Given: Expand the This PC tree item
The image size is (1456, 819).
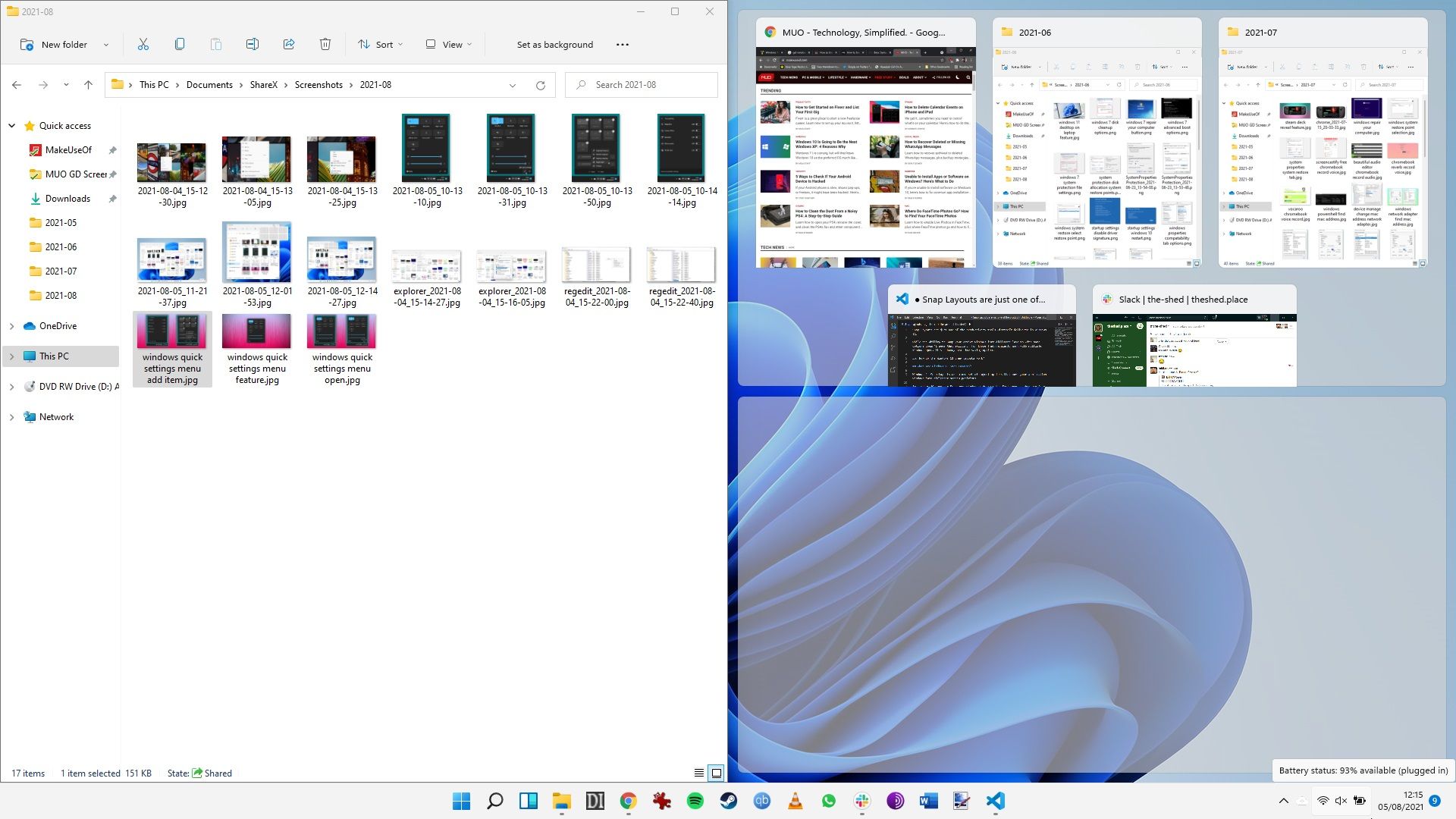Looking at the screenshot, I should click(x=12, y=355).
